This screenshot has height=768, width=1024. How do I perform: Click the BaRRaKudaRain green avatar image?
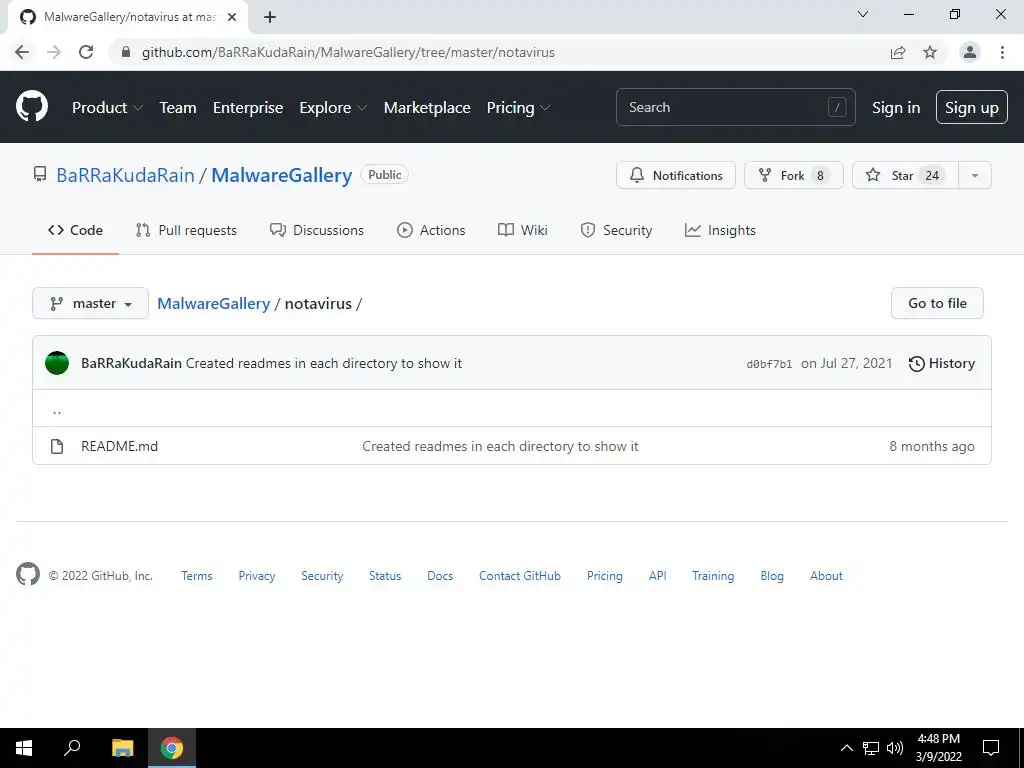tap(57, 363)
